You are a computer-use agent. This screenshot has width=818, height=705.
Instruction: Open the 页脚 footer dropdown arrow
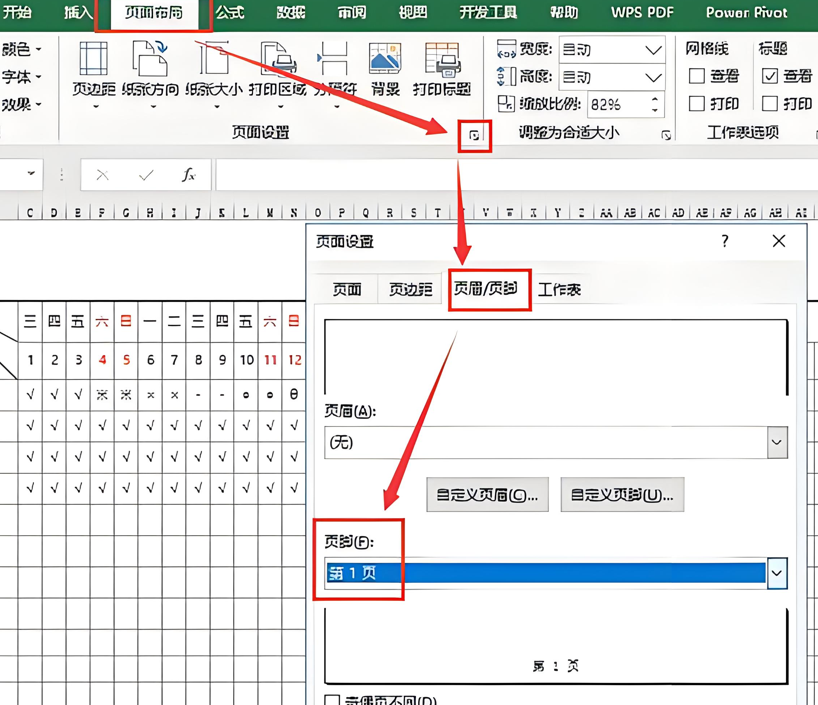(777, 573)
